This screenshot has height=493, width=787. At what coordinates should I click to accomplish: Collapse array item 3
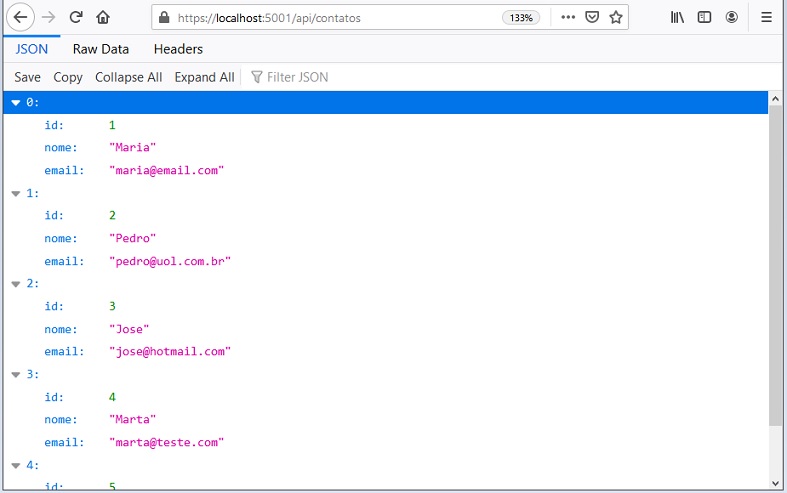click(16, 375)
